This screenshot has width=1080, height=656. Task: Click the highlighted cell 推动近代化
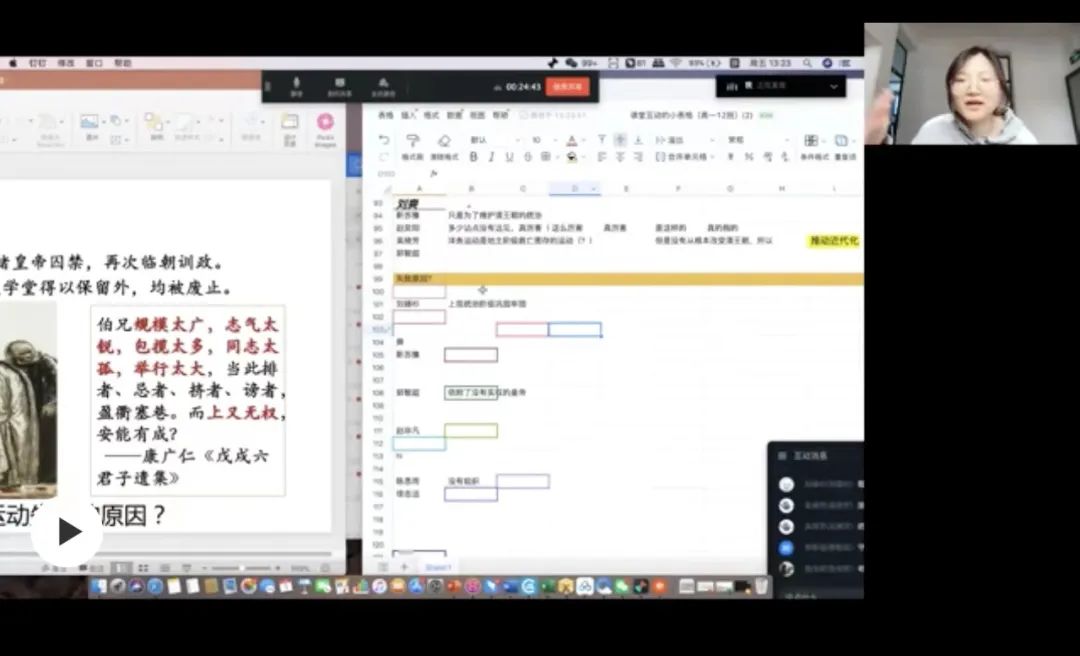click(834, 240)
